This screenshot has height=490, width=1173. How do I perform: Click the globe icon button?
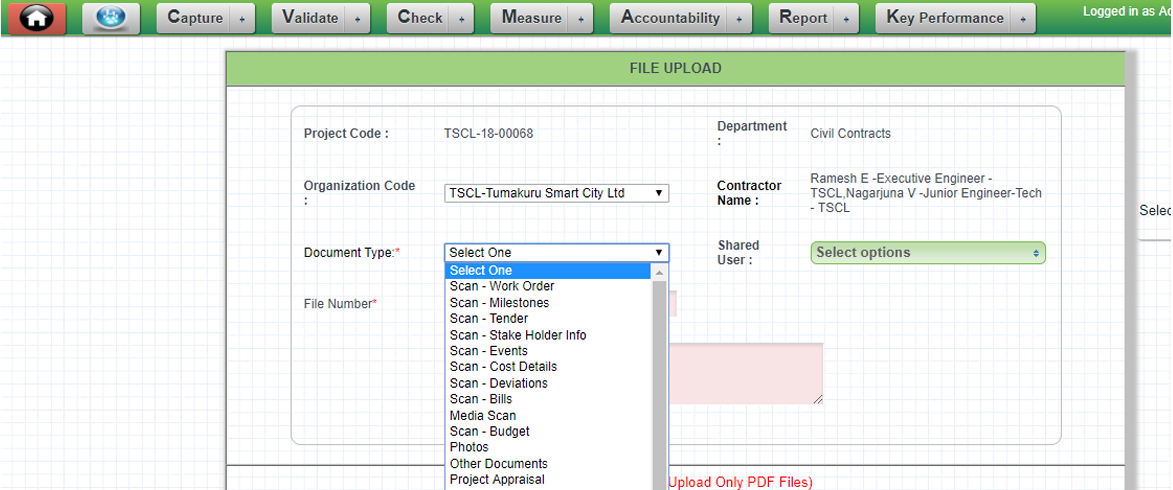[x=111, y=18]
